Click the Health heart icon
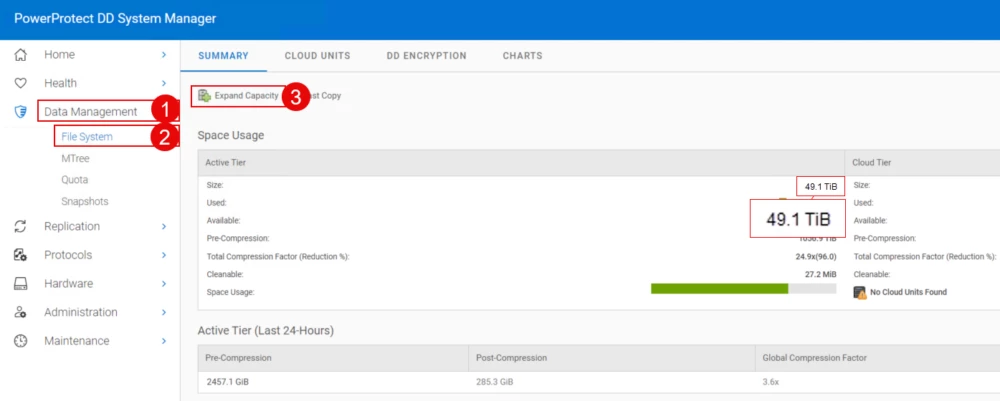The height and width of the screenshot is (401, 1000). tap(20, 83)
